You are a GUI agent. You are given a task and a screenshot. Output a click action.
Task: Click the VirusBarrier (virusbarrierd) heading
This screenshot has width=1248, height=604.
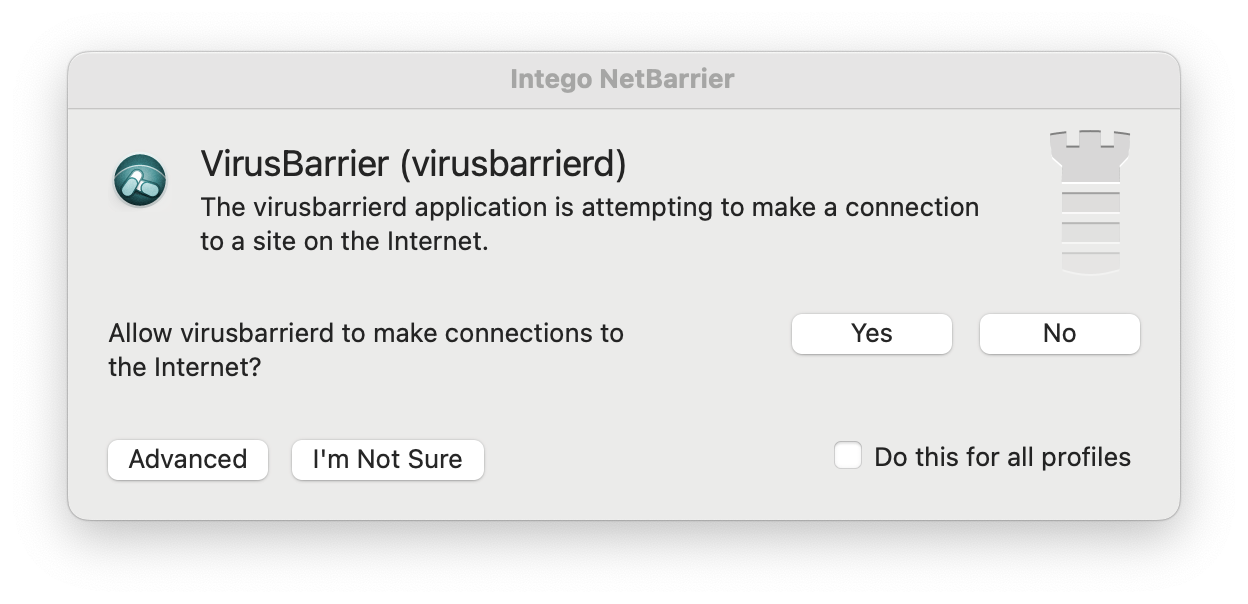(414, 164)
